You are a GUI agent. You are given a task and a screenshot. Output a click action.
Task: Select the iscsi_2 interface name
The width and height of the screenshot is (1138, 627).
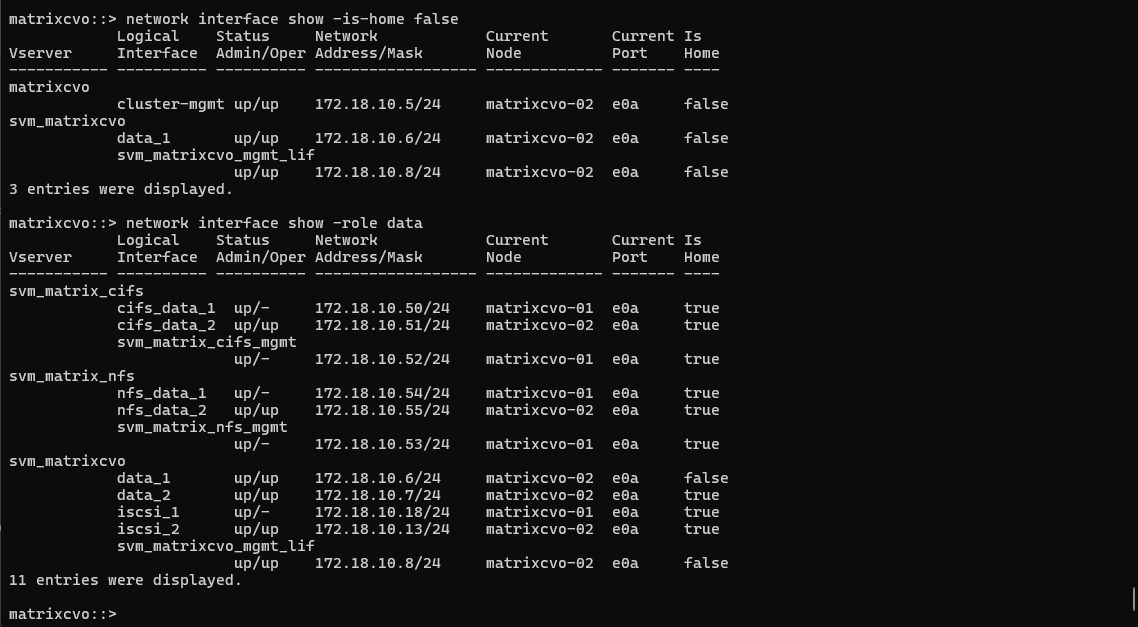(x=148, y=529)
